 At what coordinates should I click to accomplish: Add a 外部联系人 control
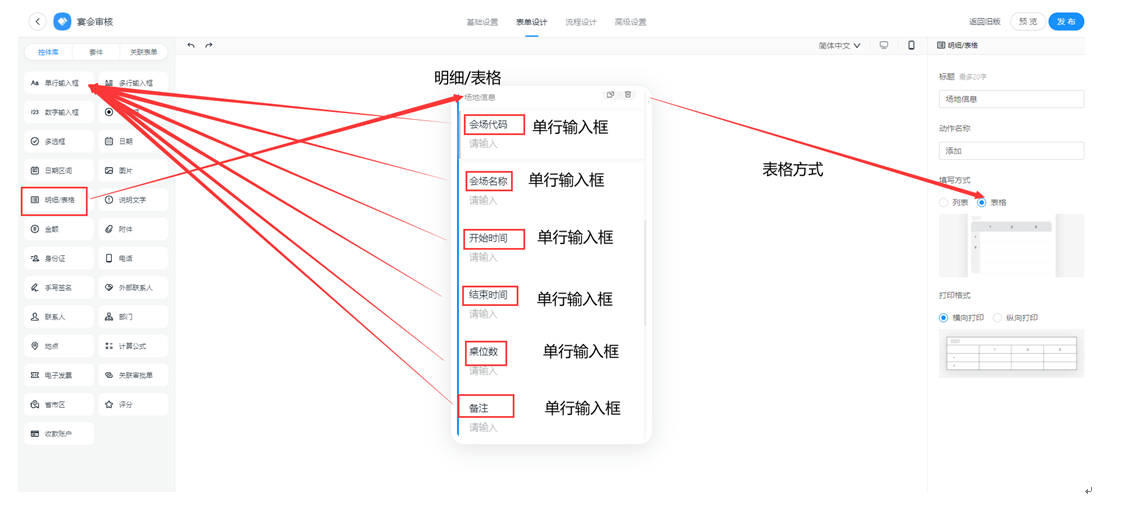tap(133, 287)
